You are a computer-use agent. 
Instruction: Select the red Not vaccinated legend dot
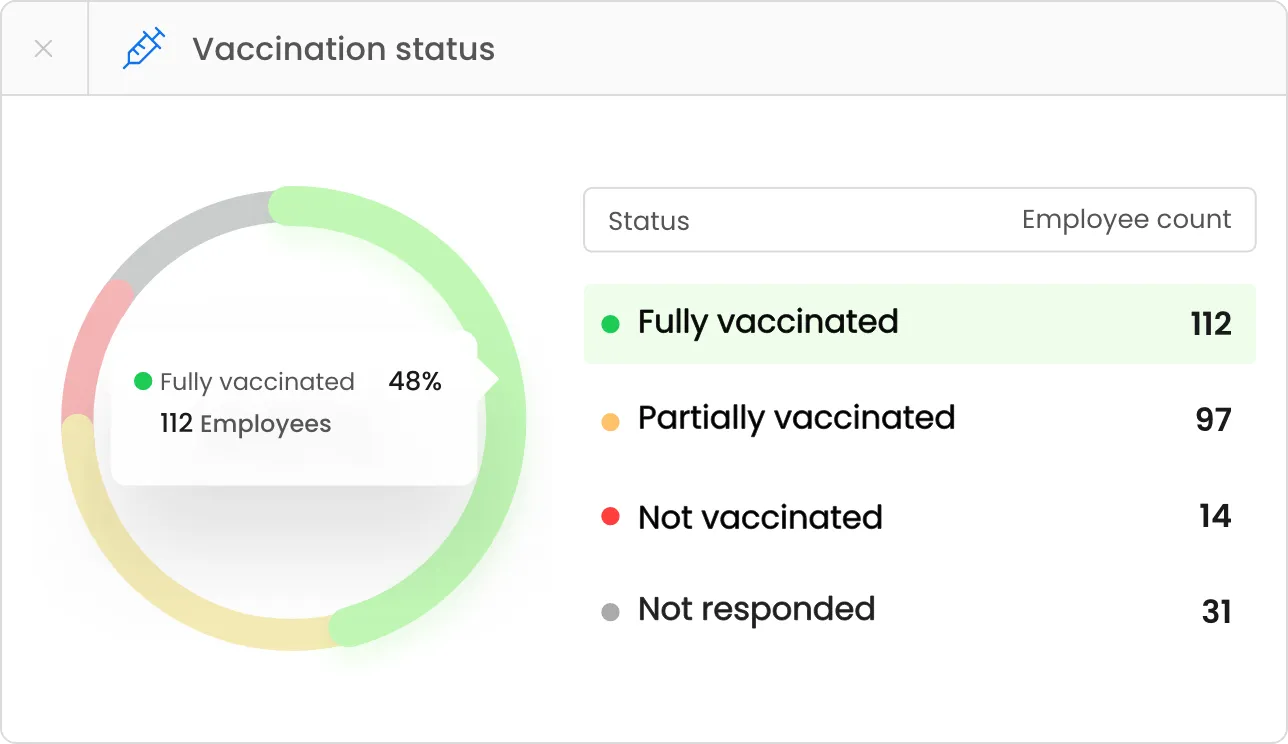point(610,517)
